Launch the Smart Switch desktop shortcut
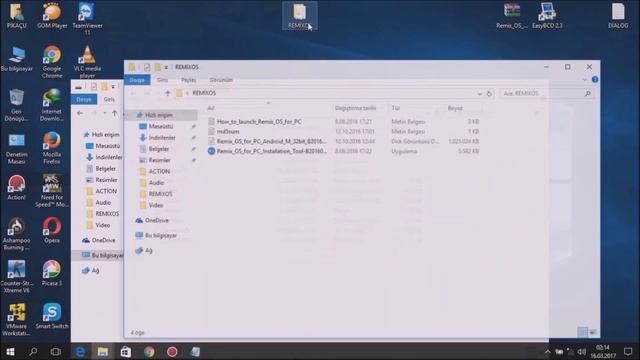 tap(52, 316)
